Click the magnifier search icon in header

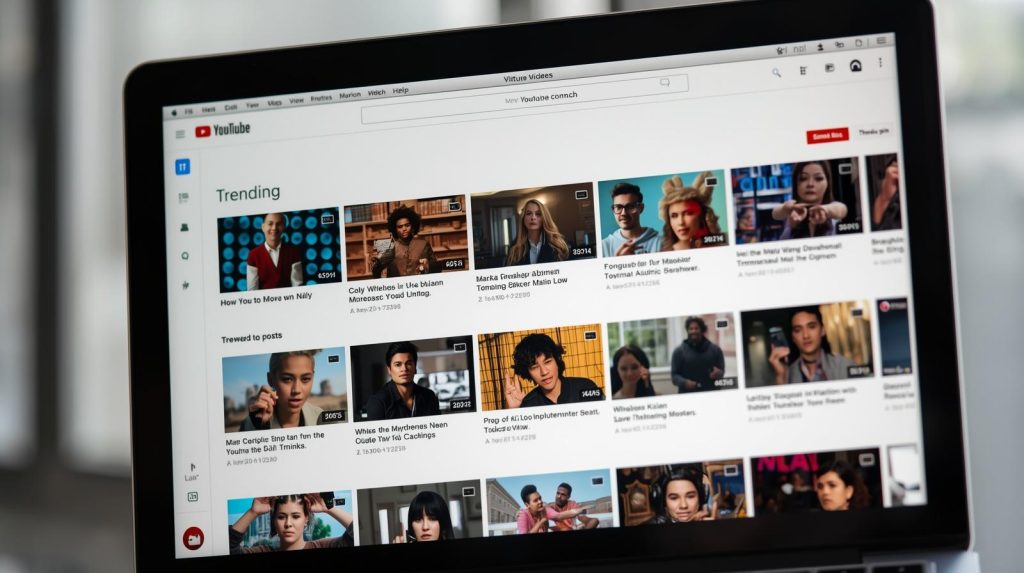point(776,73)
